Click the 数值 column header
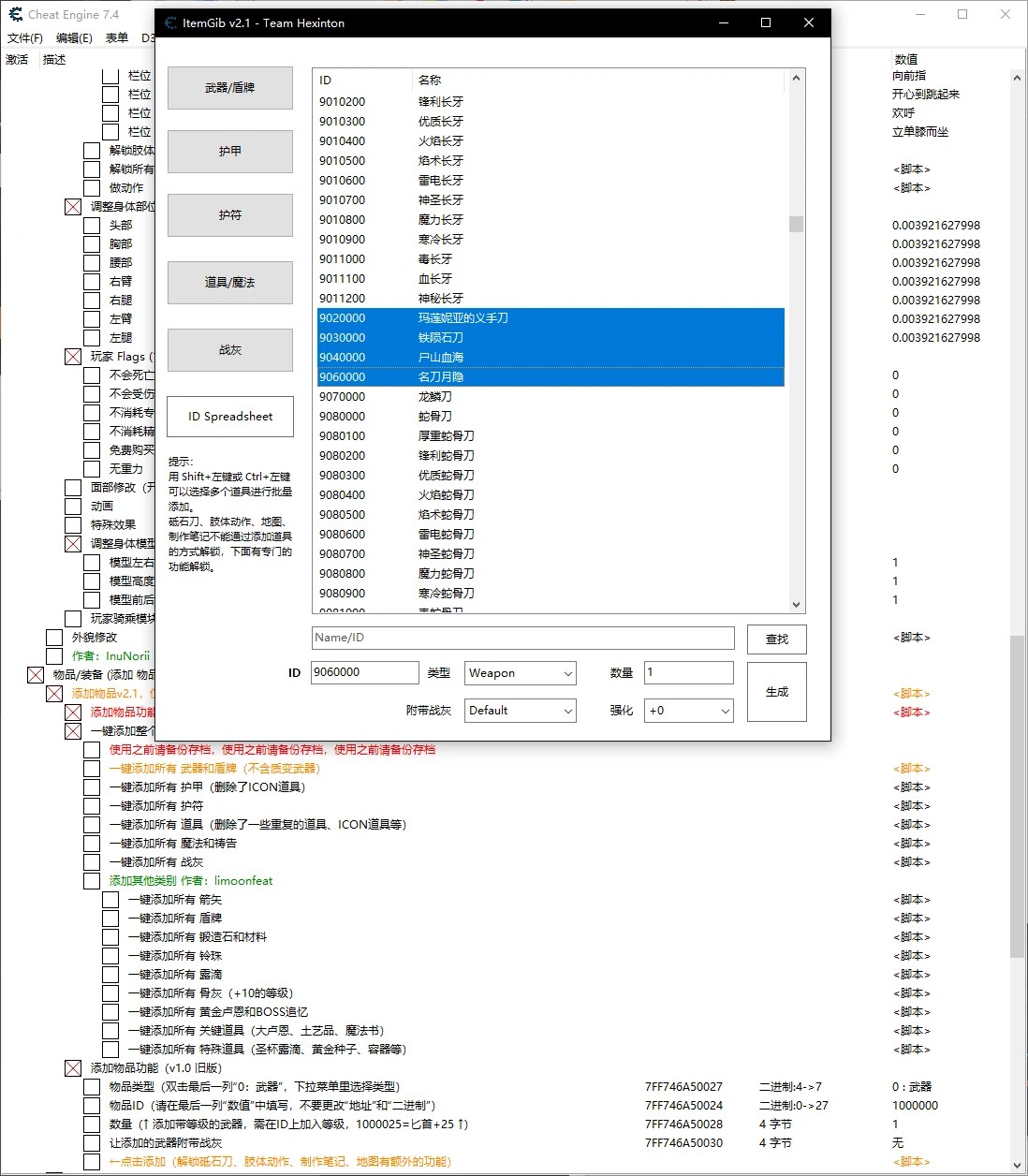This screenshot has height=1176, width=1028. click(x=906, y=60)
